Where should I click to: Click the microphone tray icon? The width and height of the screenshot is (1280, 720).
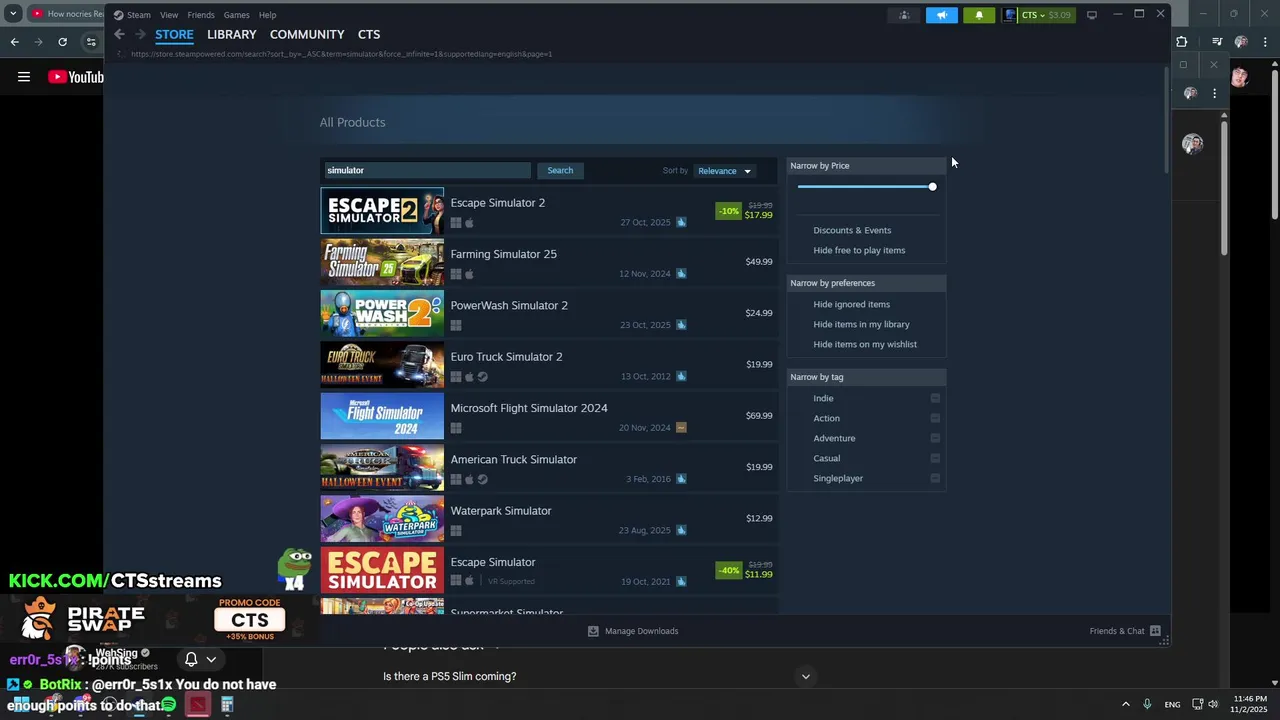1147,704
